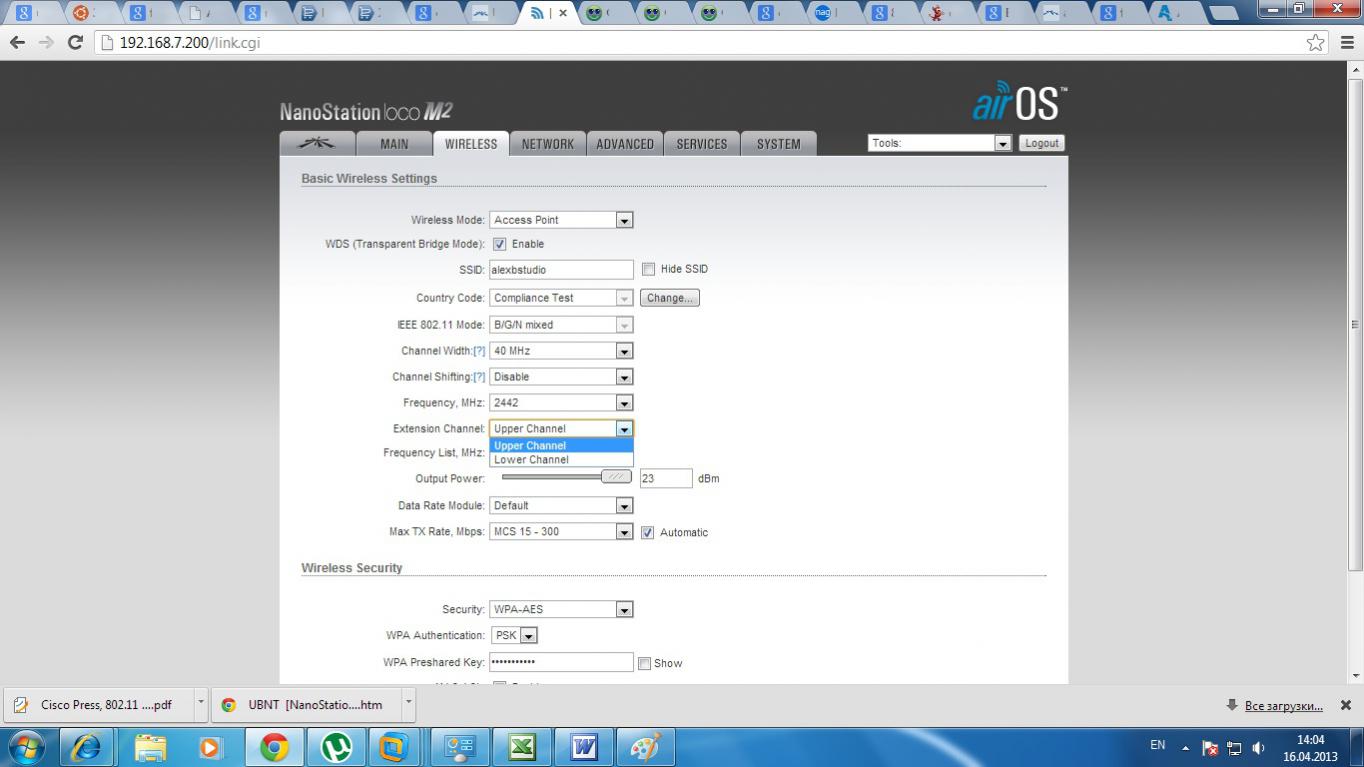Select Upper Channel option in list
The image size is (1364, 767).
(561, 446)
